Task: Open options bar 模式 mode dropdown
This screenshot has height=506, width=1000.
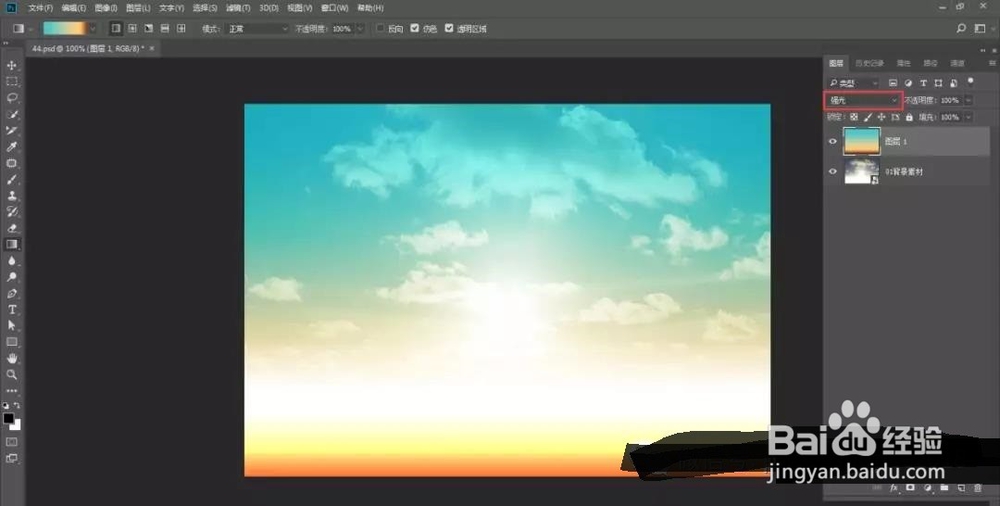Action: tap(258, 29)
